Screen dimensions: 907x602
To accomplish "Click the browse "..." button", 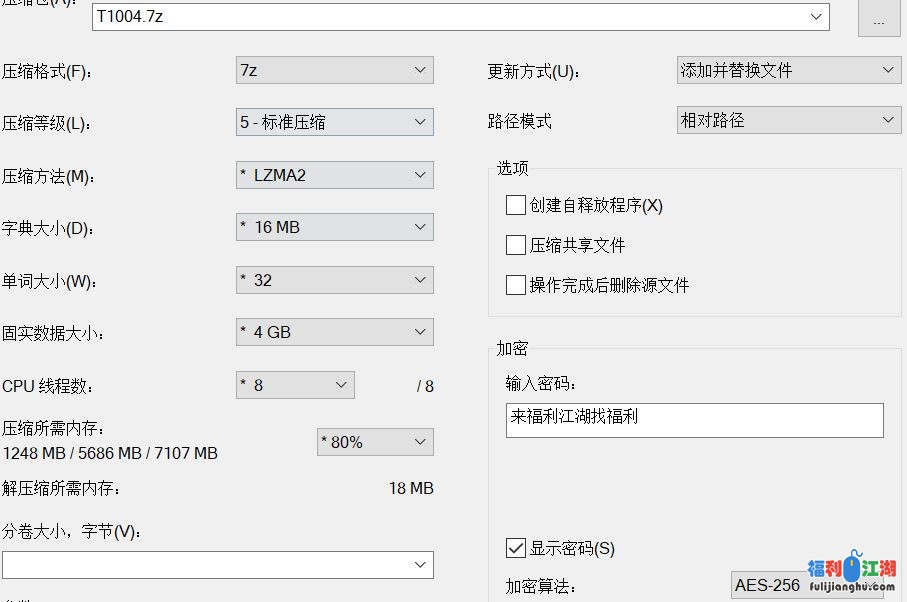I will pos(879,20).
